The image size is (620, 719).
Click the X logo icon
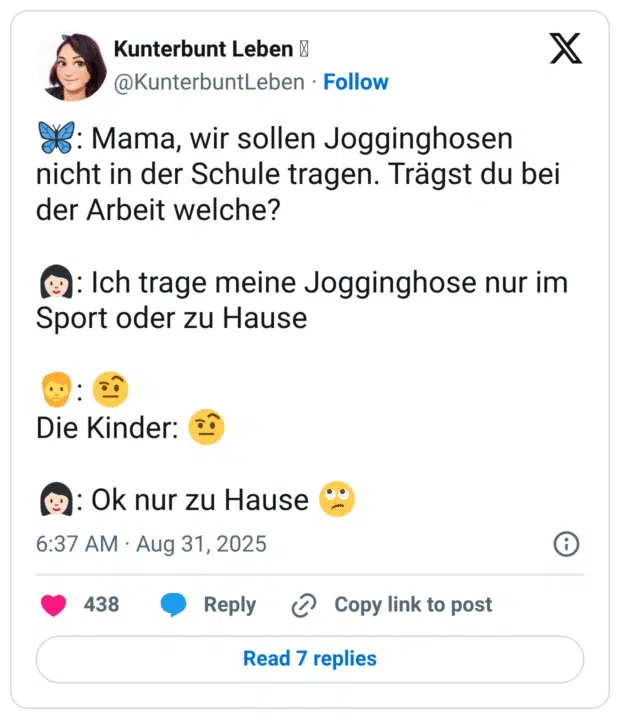click(x=565, y=50)
